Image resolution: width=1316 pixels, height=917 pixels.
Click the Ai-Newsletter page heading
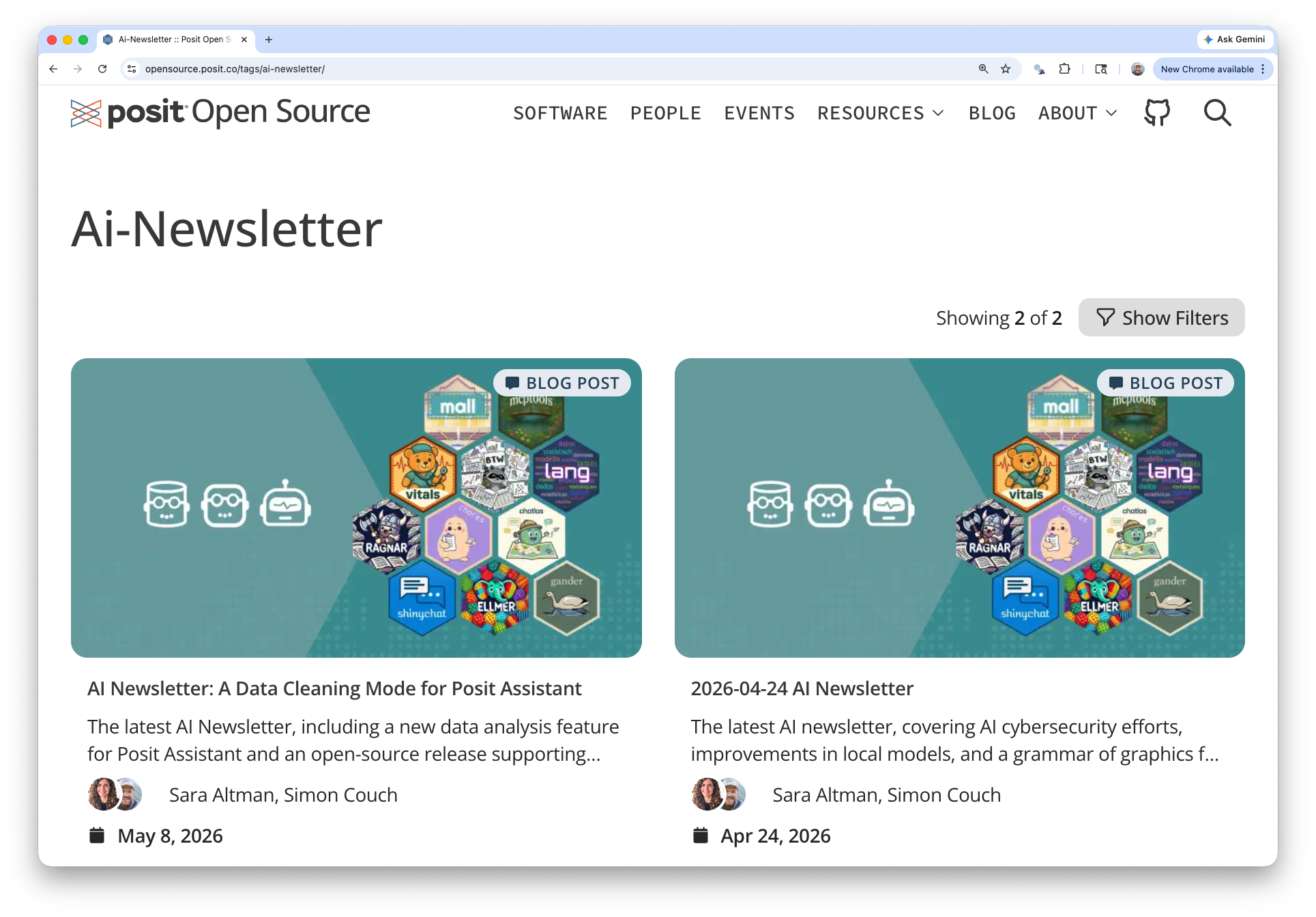[226, 229]
